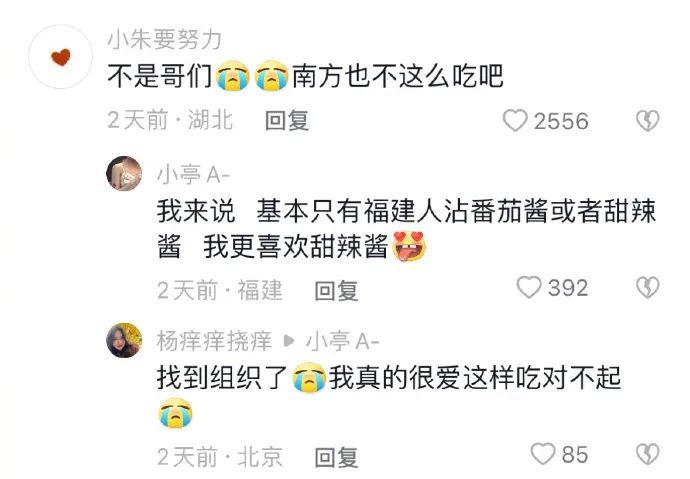Screen dimensions: 690x479
Task: Select the reply text 找到组织了
Action: [x=222, y=377]
